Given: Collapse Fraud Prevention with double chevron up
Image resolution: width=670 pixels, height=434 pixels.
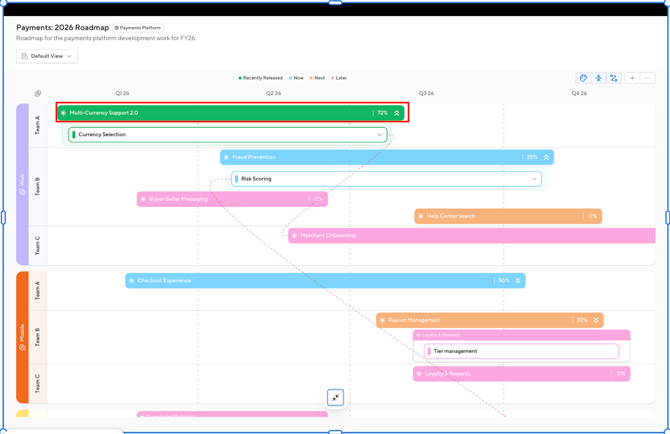Looking at the screenshot, I should point(546,157).
